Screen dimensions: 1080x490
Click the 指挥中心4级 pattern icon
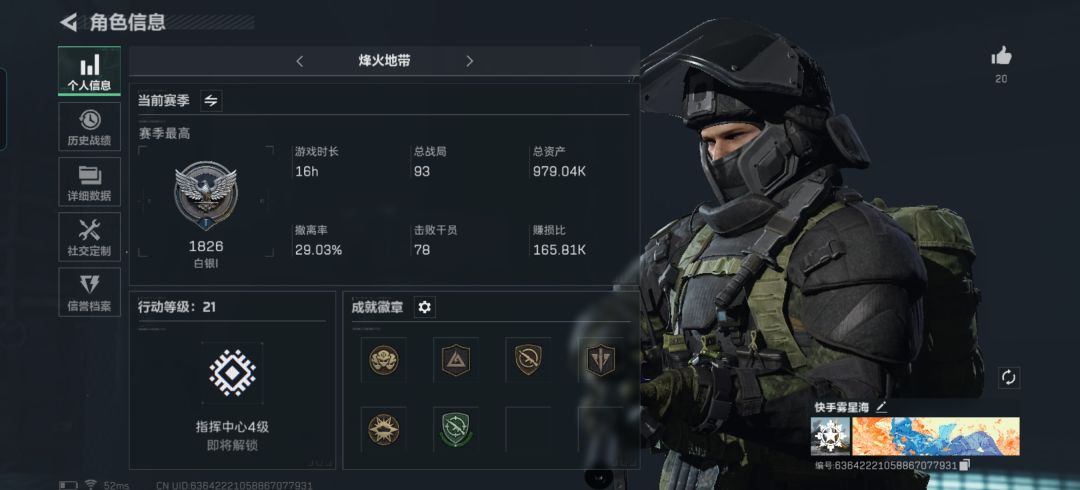233,373
